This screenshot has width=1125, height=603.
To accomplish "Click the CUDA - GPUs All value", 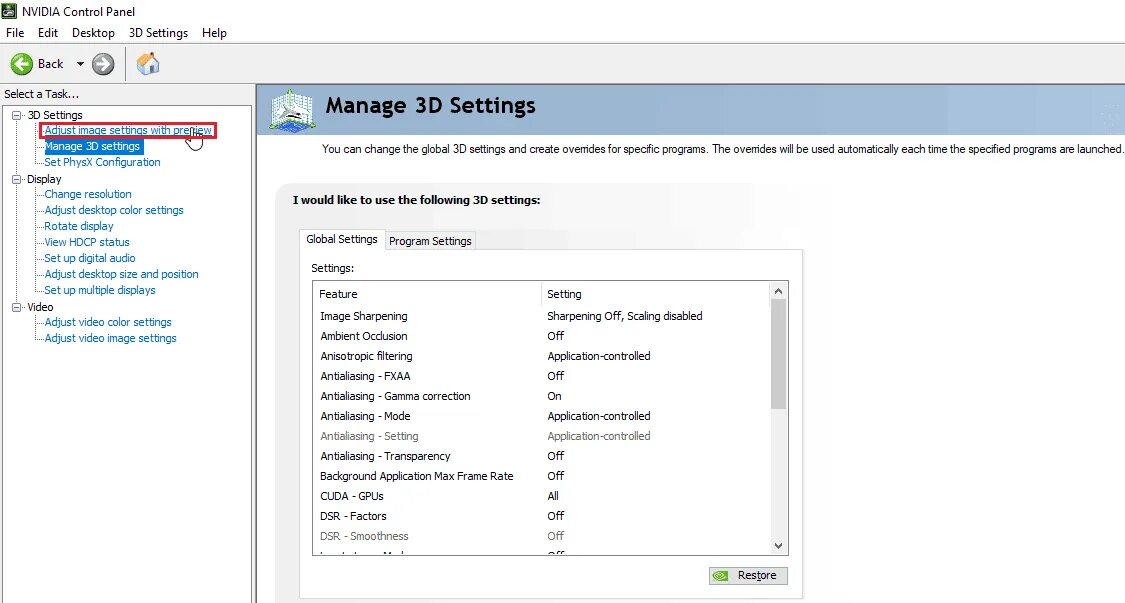I will pyautogui.click(x=552, y=497).
